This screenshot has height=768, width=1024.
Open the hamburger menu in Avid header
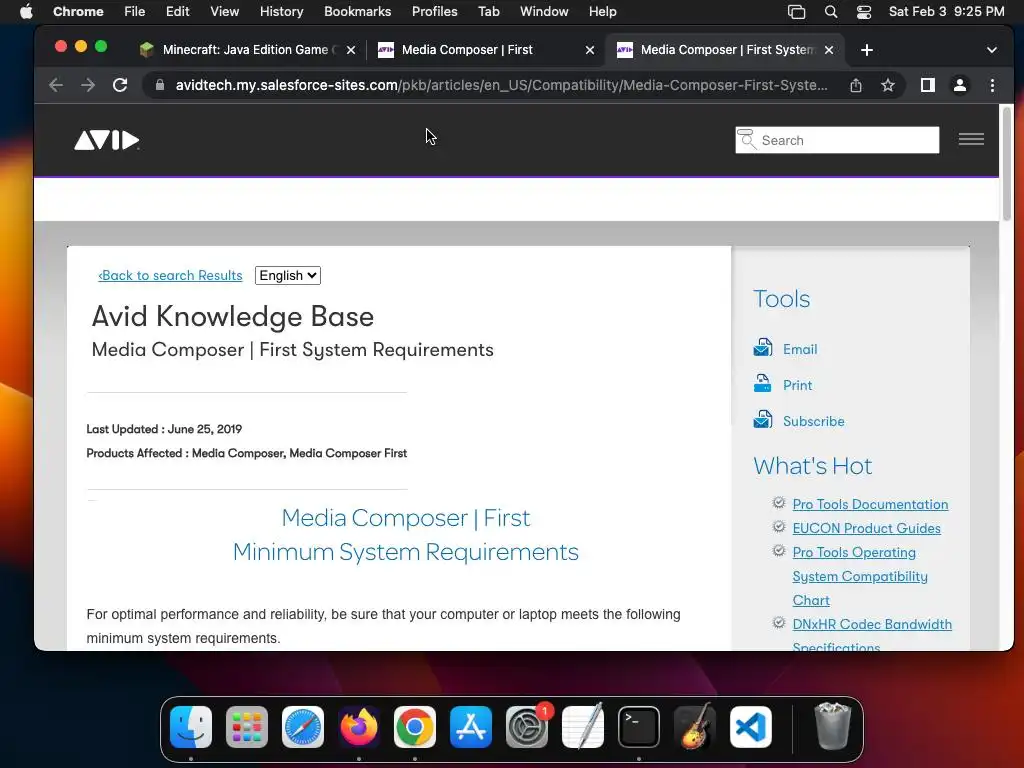coord(971,139)
